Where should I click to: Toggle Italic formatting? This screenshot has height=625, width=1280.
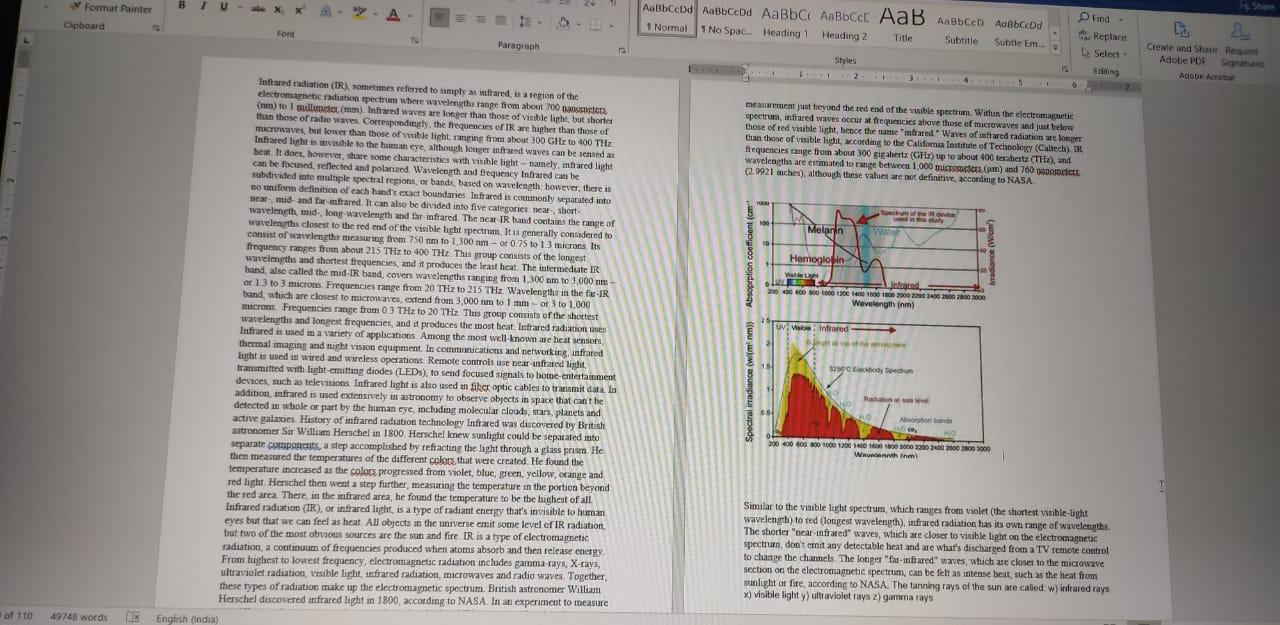(x=202, y=7)
